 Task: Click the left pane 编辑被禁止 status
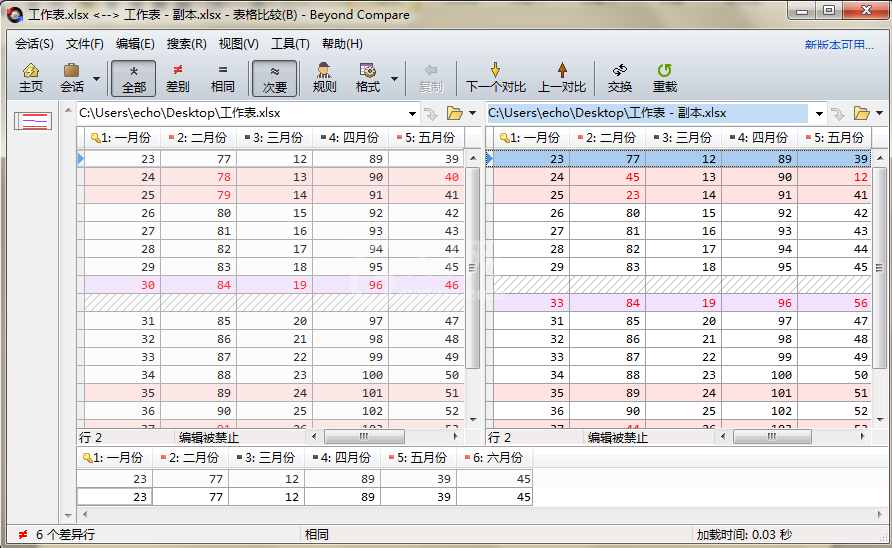[x=209, y=438]
